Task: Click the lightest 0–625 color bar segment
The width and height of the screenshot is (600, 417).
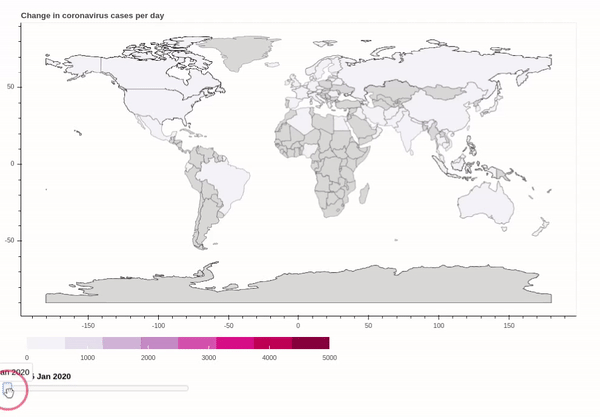Action: click(46, 343)
